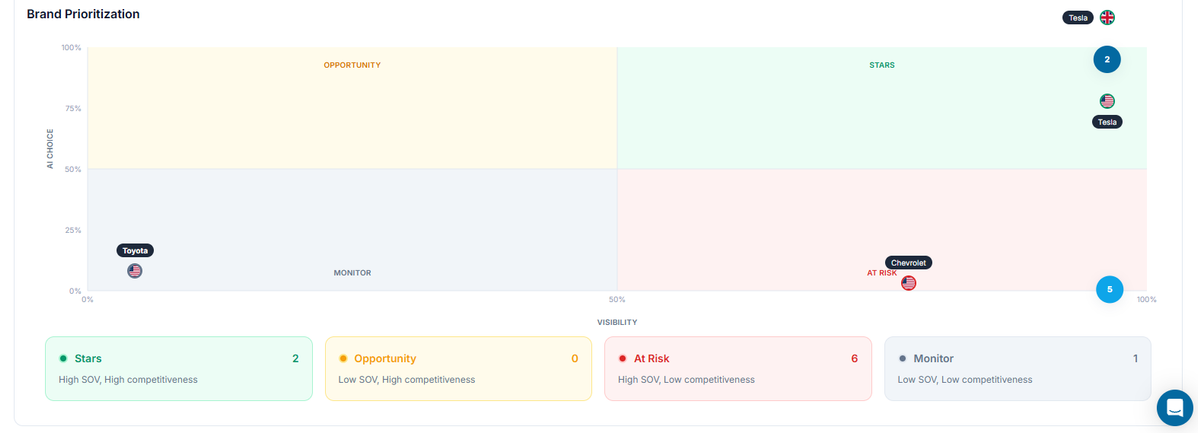The width and height of the screenshot is (1198, 433).
Task: Click the Tesla label beside UK flag
Action: 1078,18
